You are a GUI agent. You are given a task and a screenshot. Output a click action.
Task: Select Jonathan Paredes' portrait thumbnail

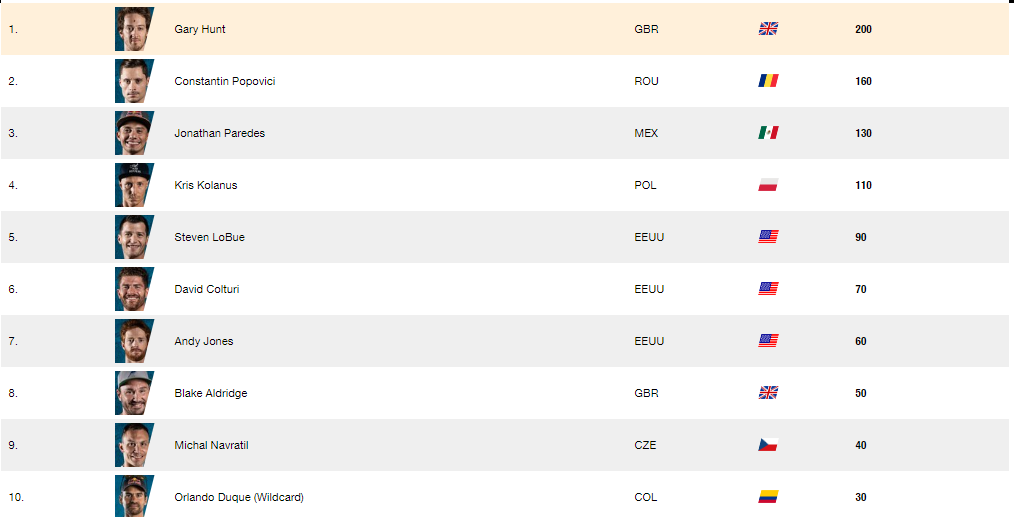pyautogui.click(x=135, y=133)
